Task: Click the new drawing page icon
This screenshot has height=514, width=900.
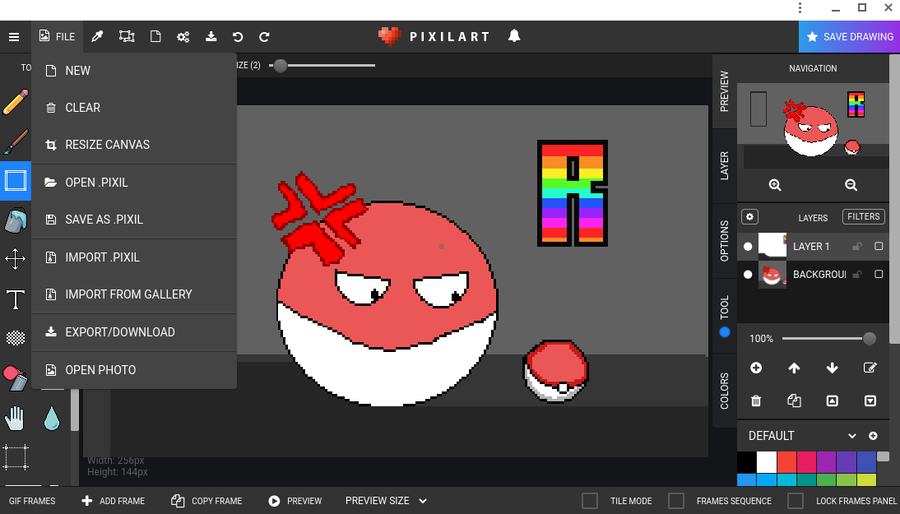Action: [155, 37]
